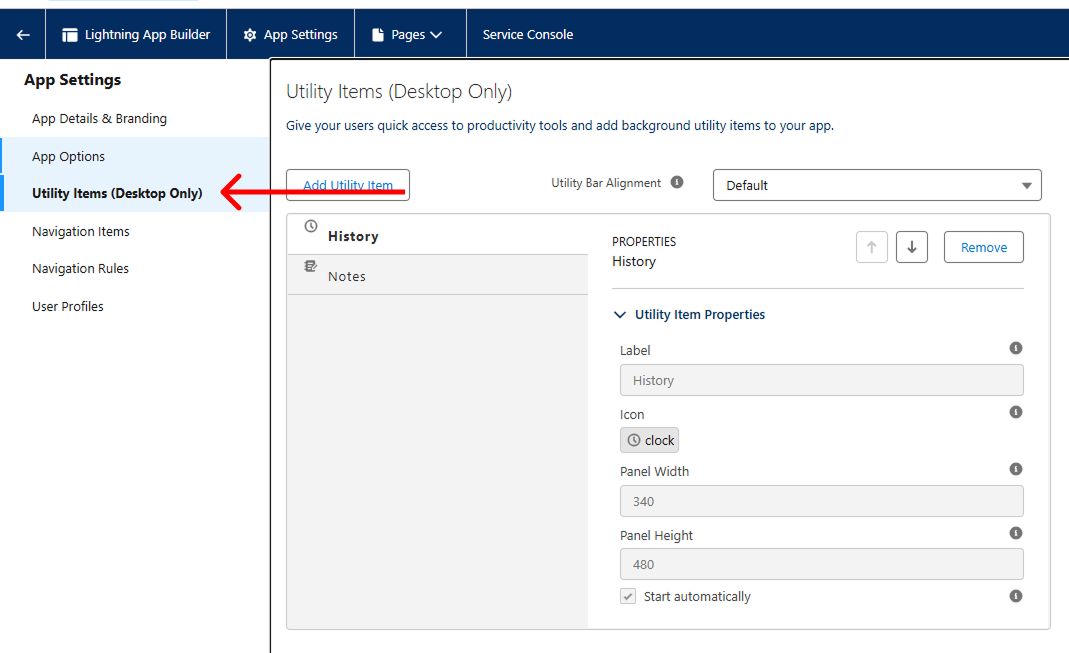1069x653 pixels.
Task: Click Service Console title
Action: coord(528,35)
